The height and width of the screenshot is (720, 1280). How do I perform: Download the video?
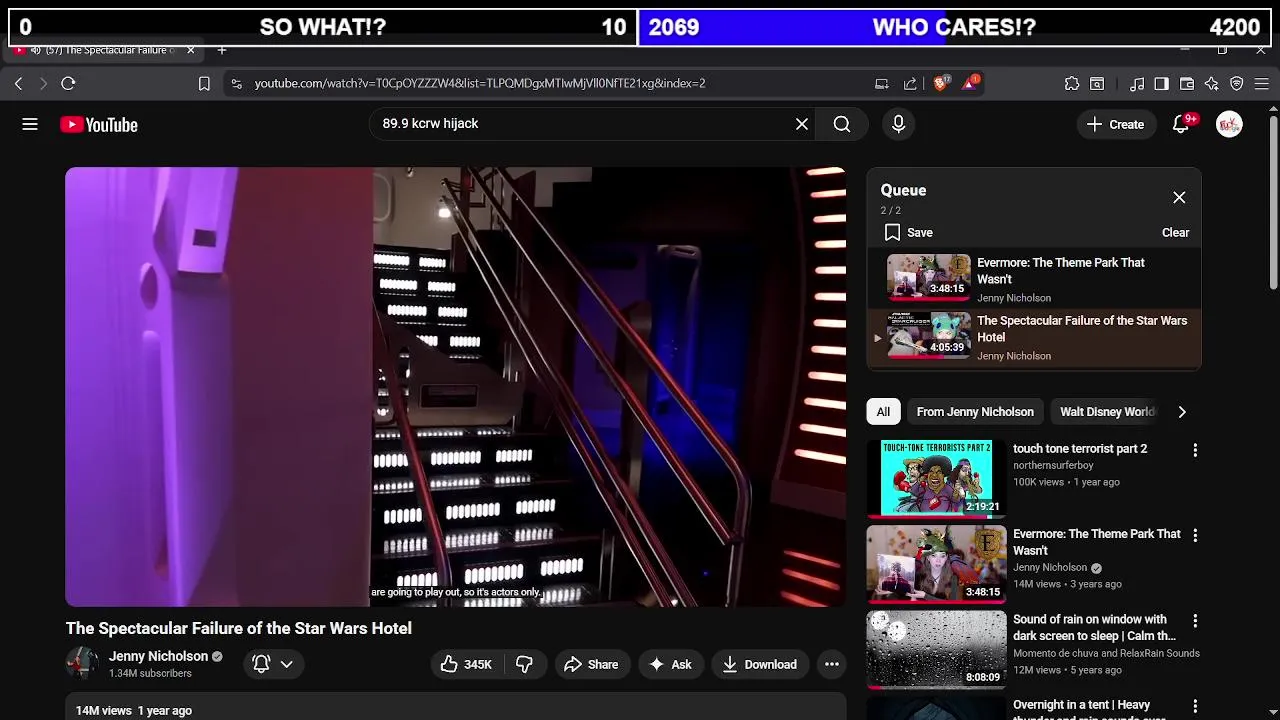(759, 664)
